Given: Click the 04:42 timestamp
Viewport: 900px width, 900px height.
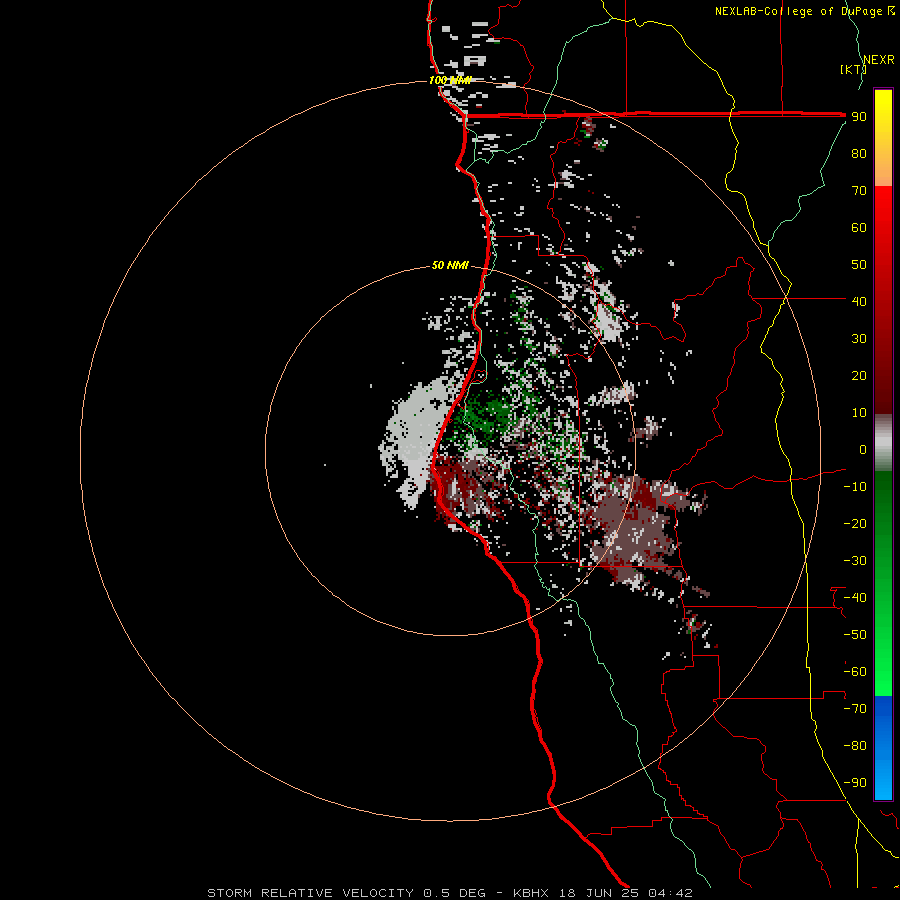Looking at the screenshot, I should tap(670, 893).
